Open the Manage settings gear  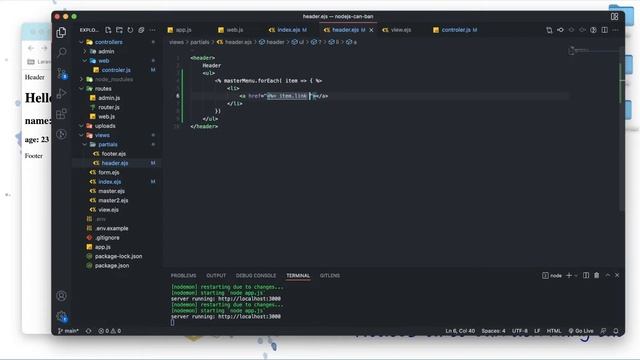click(x=62, y=316)
